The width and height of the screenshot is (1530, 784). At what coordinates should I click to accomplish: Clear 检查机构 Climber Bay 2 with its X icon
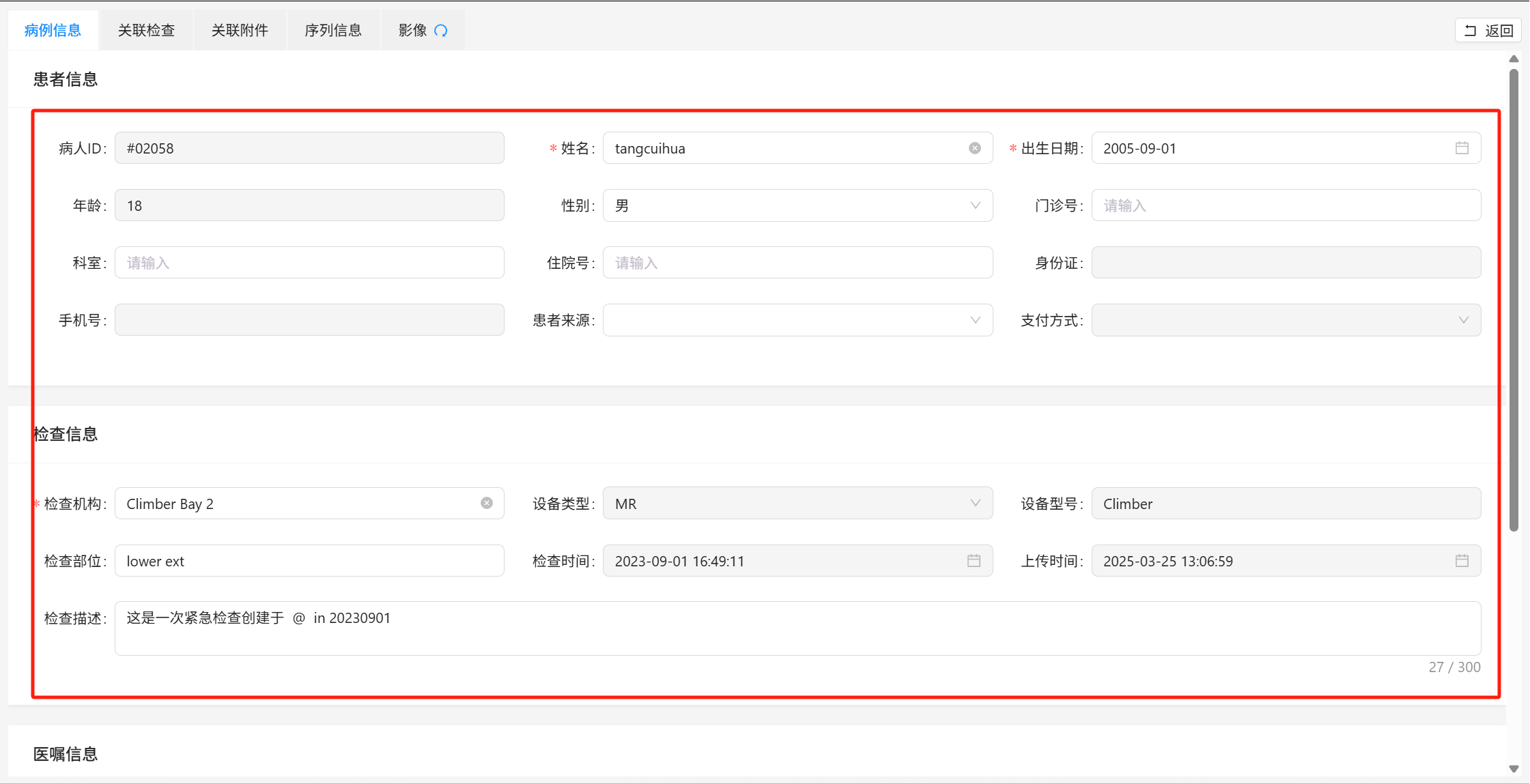pos(486,503)
